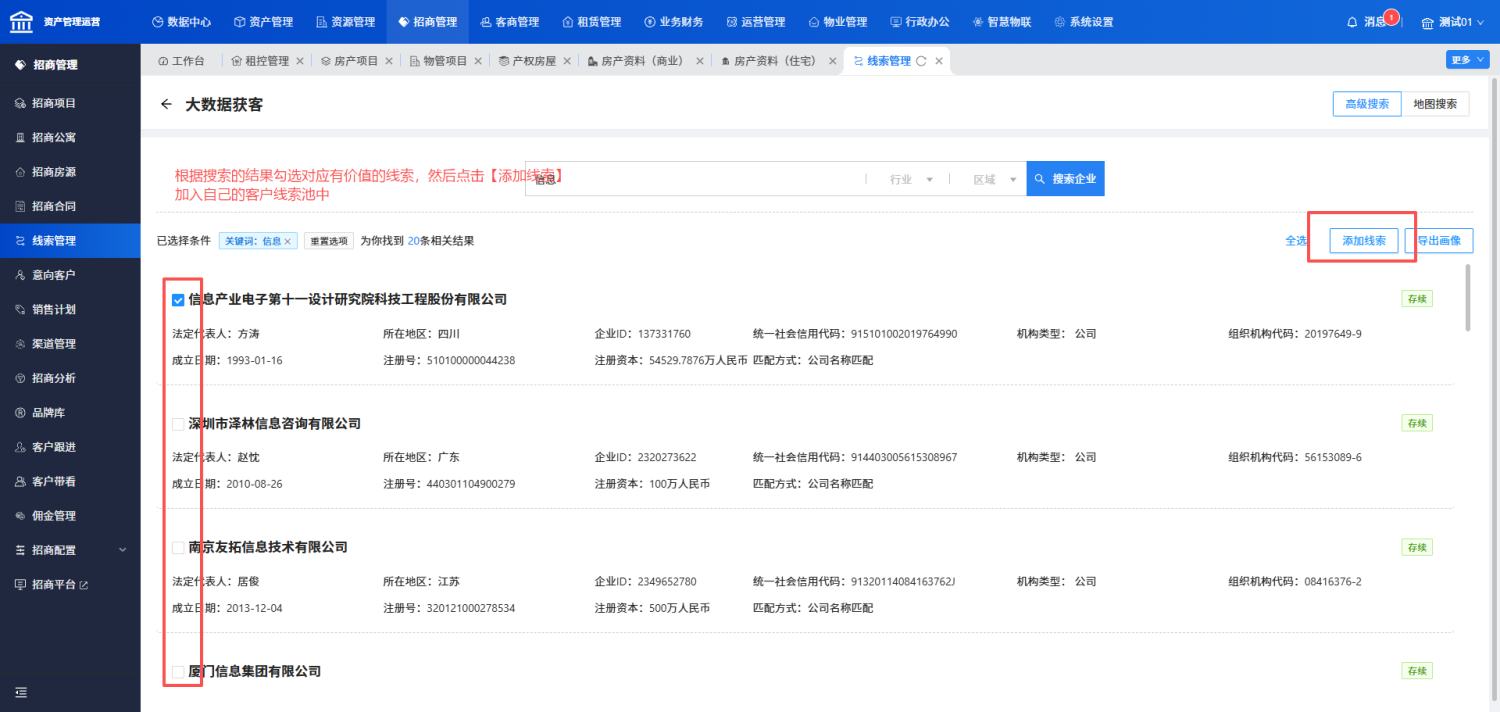Open the 系统设置 top menu
Screen dimensions: 1500x712
1083,22
